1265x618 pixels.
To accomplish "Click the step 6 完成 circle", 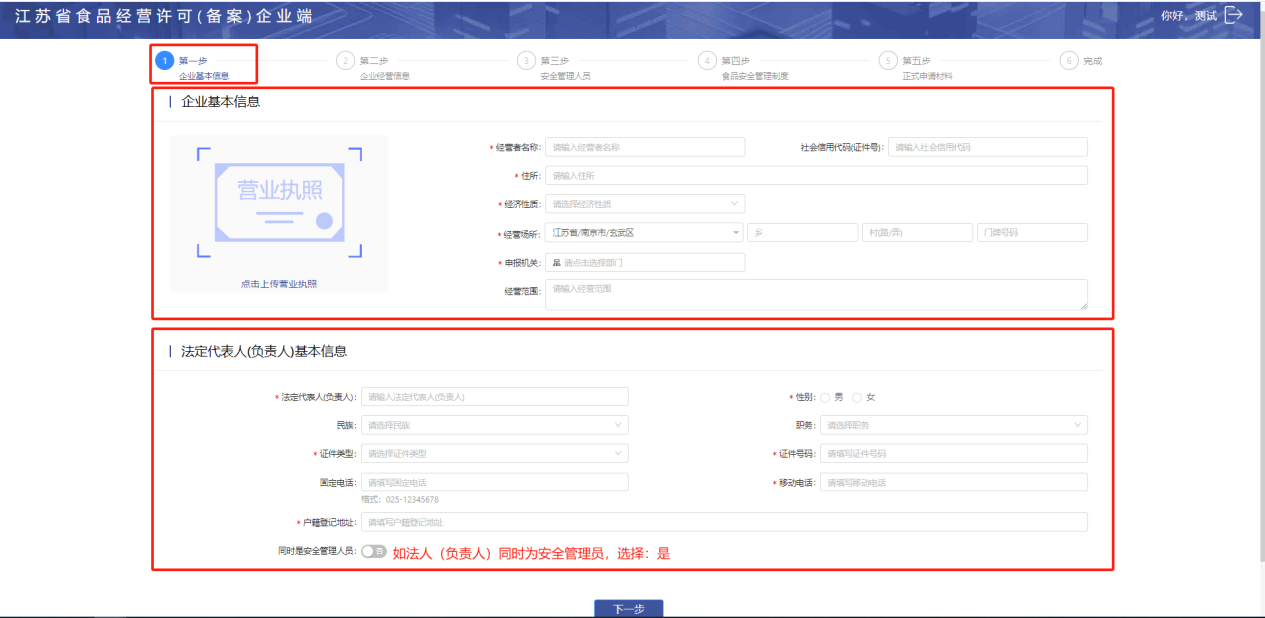I will [1069, 60].
